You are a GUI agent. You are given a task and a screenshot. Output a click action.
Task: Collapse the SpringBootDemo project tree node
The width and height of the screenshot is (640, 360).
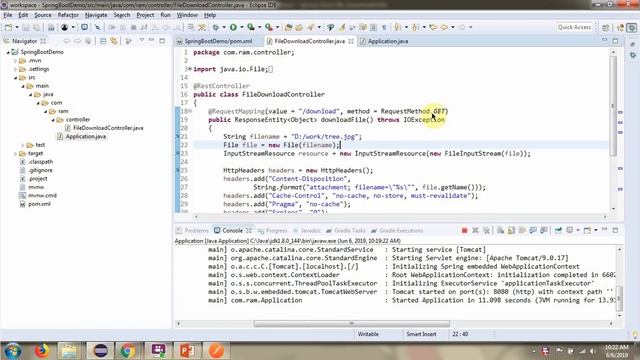click(8, 52)
